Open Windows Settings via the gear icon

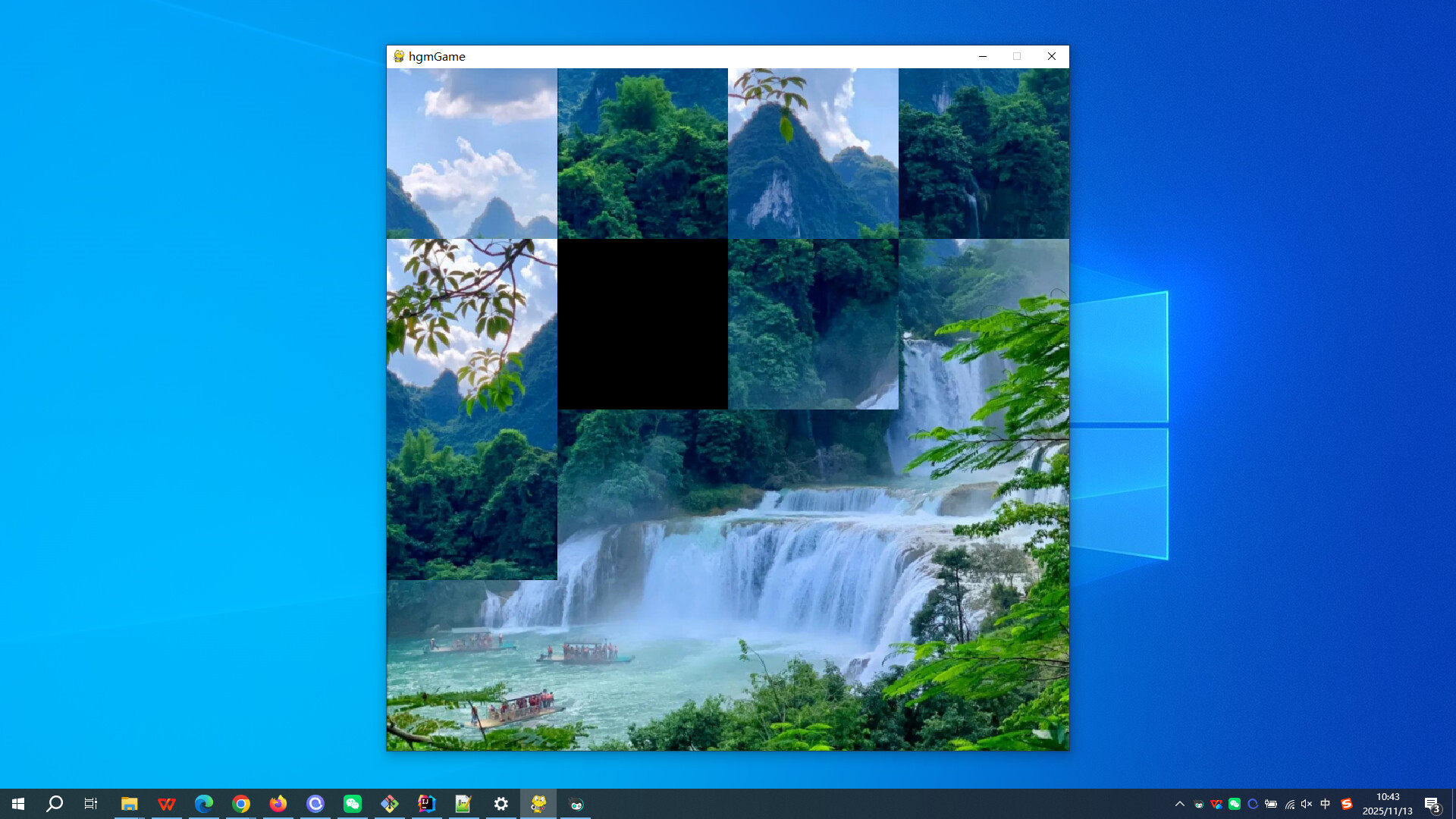500,803
